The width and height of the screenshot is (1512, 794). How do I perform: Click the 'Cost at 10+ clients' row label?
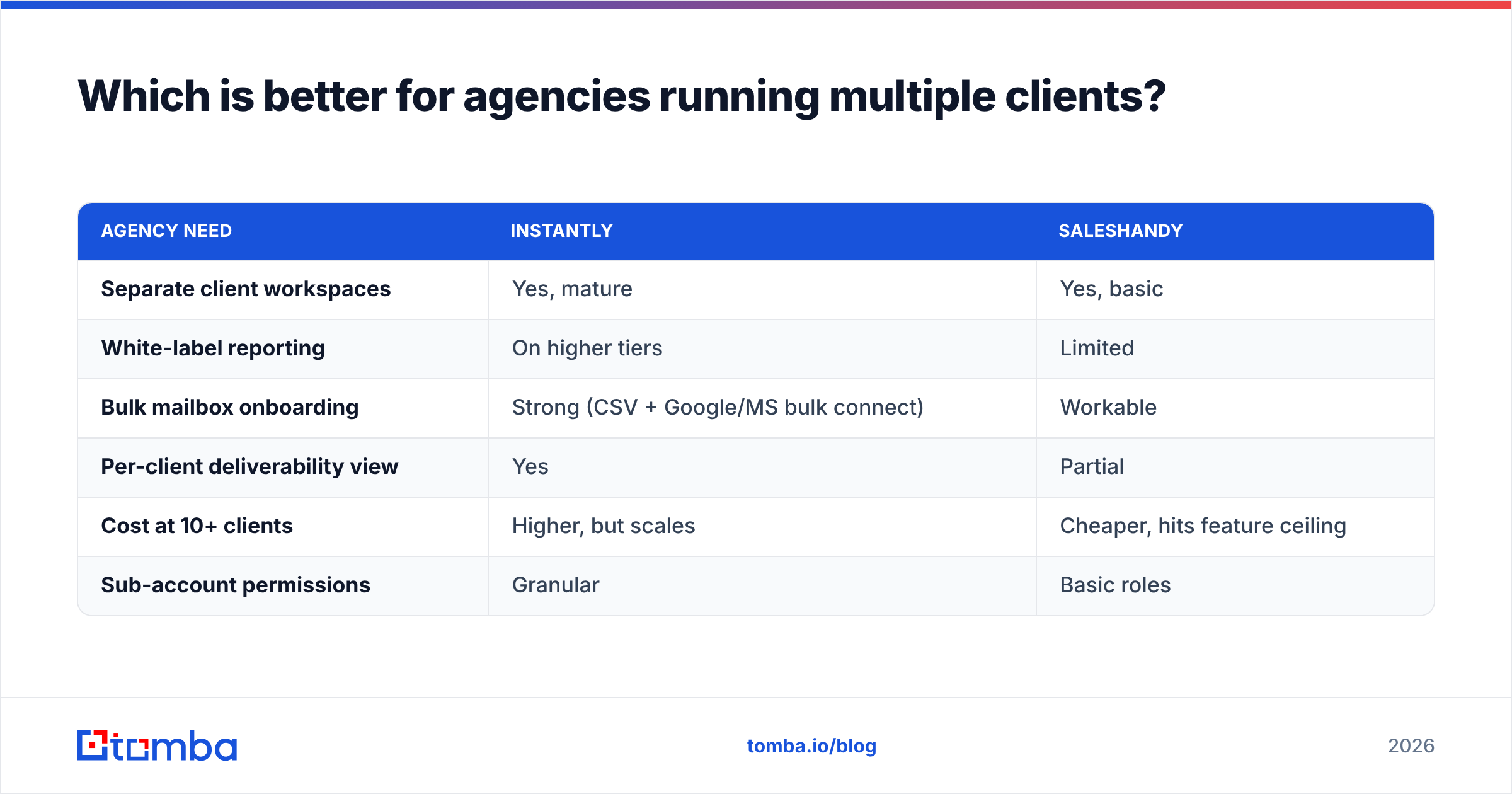[197, 526]
